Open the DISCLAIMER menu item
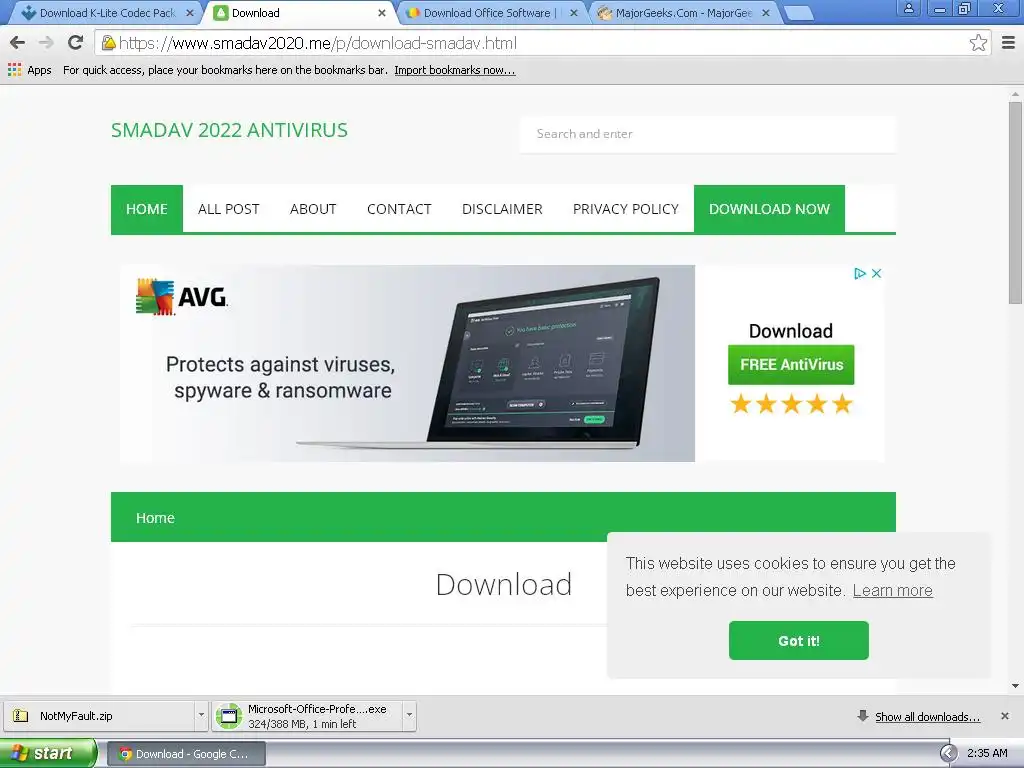Viewport: 1024px width, 768px height. point(502,209)
